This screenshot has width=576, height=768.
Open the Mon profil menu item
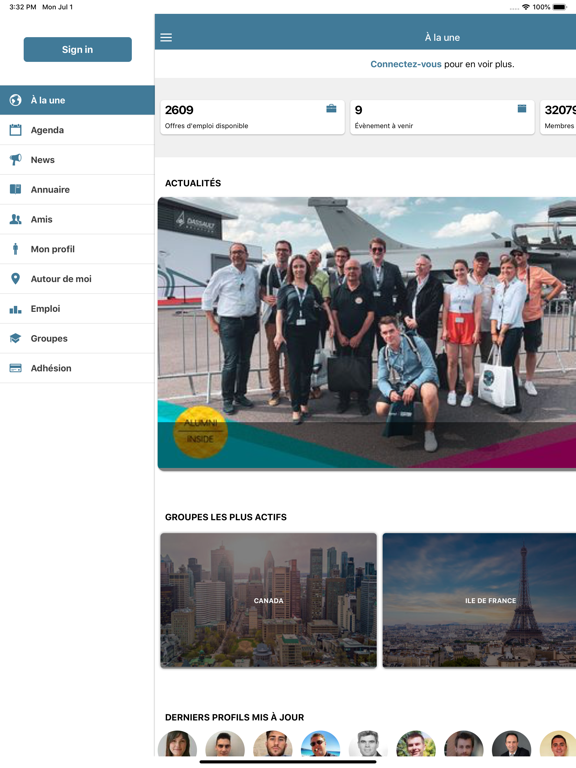77,249
